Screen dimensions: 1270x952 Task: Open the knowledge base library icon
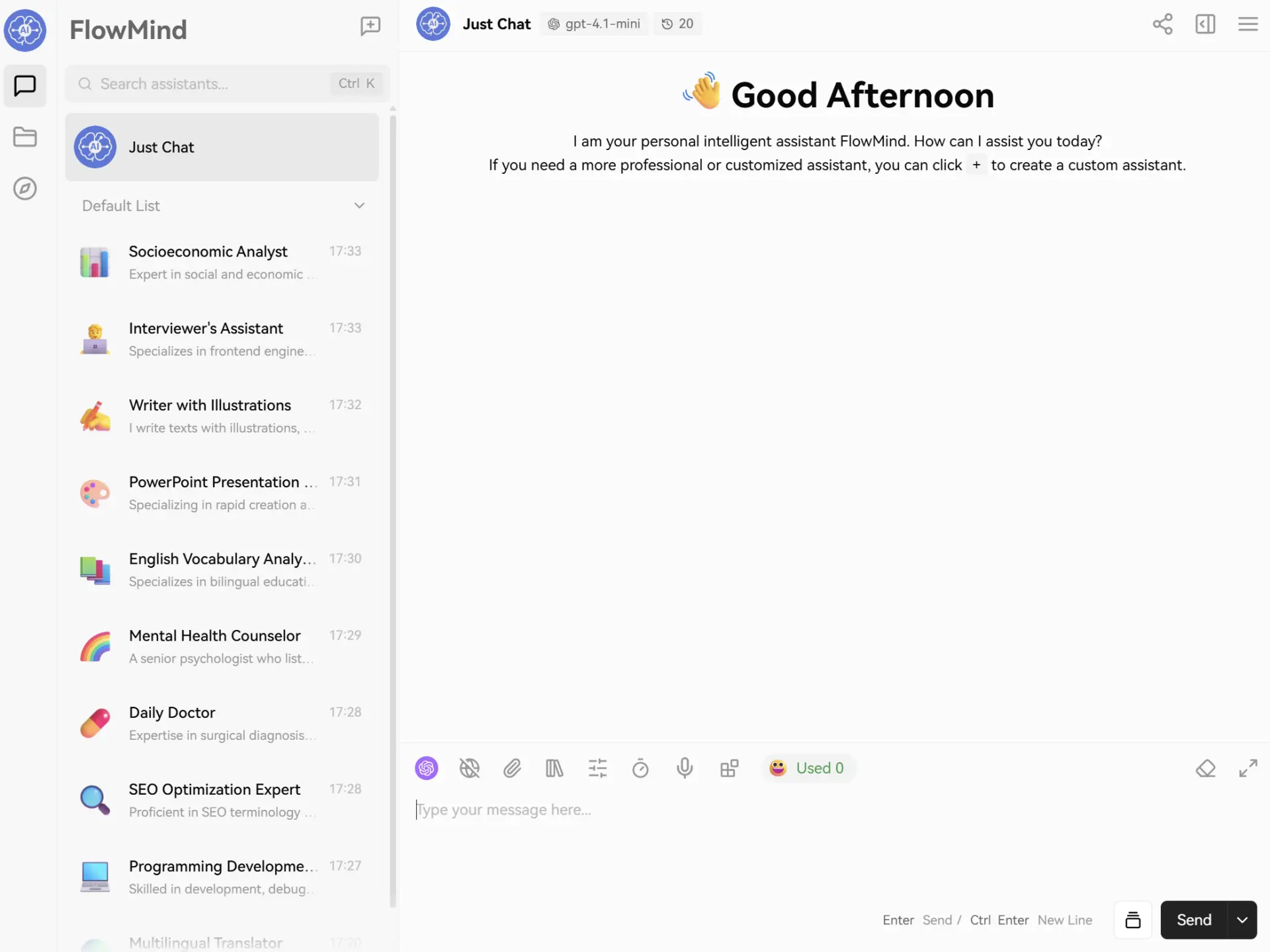pos(555,768)
